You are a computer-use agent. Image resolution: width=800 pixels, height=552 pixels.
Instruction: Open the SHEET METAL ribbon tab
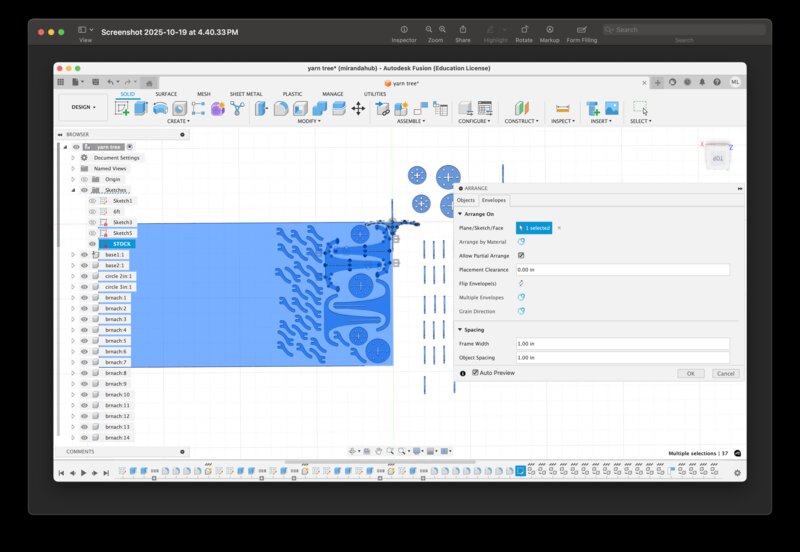pyautogui.click(x=246, y=94)
